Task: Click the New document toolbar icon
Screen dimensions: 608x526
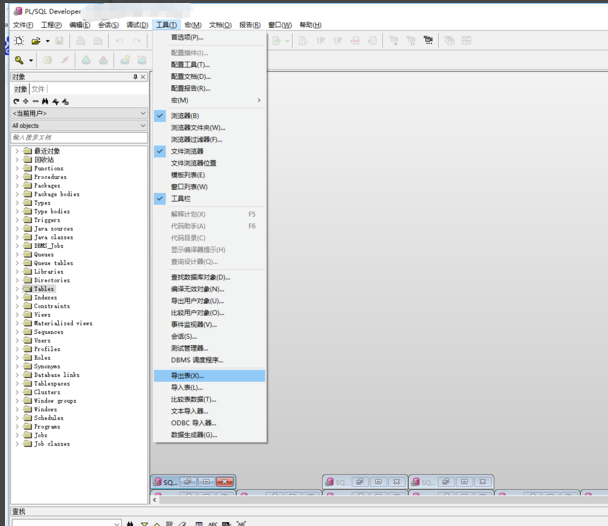Action: click(x=19, y=41)
